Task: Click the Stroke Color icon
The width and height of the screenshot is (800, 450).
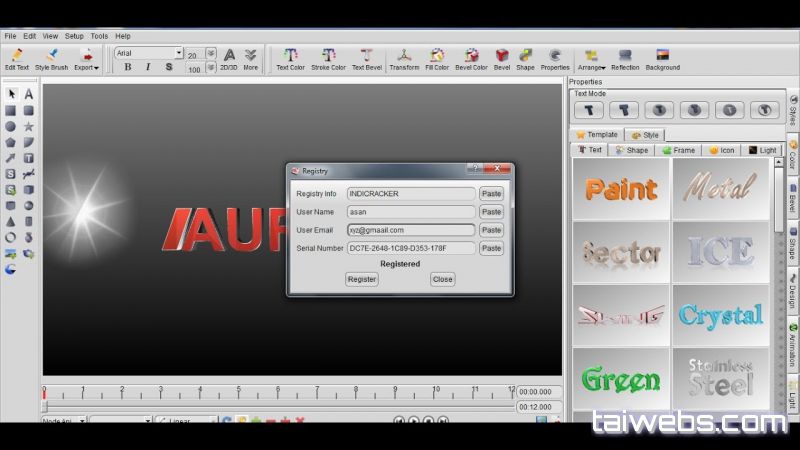Action: click(328, 56)
